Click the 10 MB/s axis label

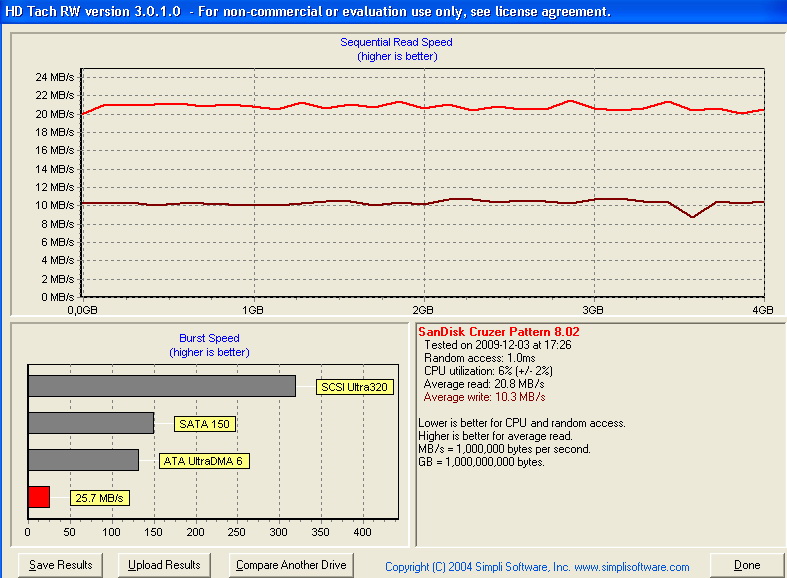pos(55,205)
